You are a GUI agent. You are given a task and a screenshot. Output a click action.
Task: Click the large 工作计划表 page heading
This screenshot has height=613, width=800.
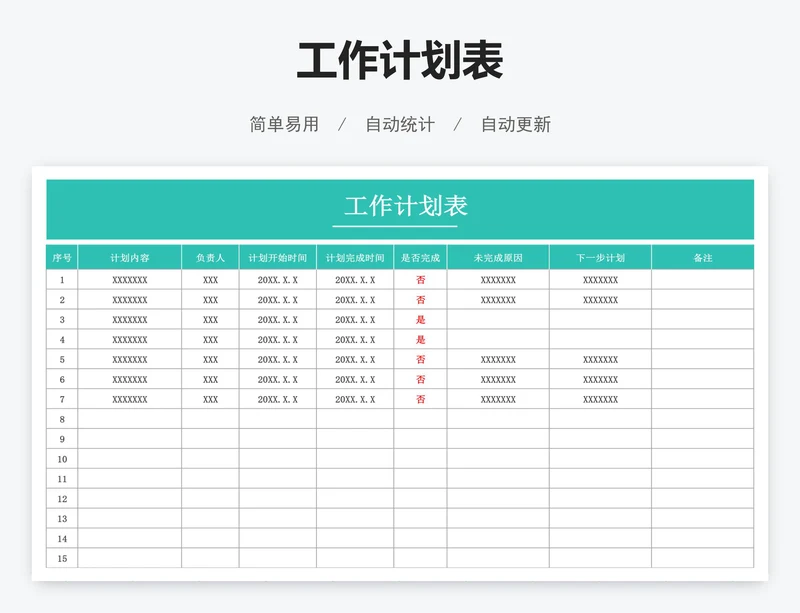pyautogui.click(x=400, y=60)
